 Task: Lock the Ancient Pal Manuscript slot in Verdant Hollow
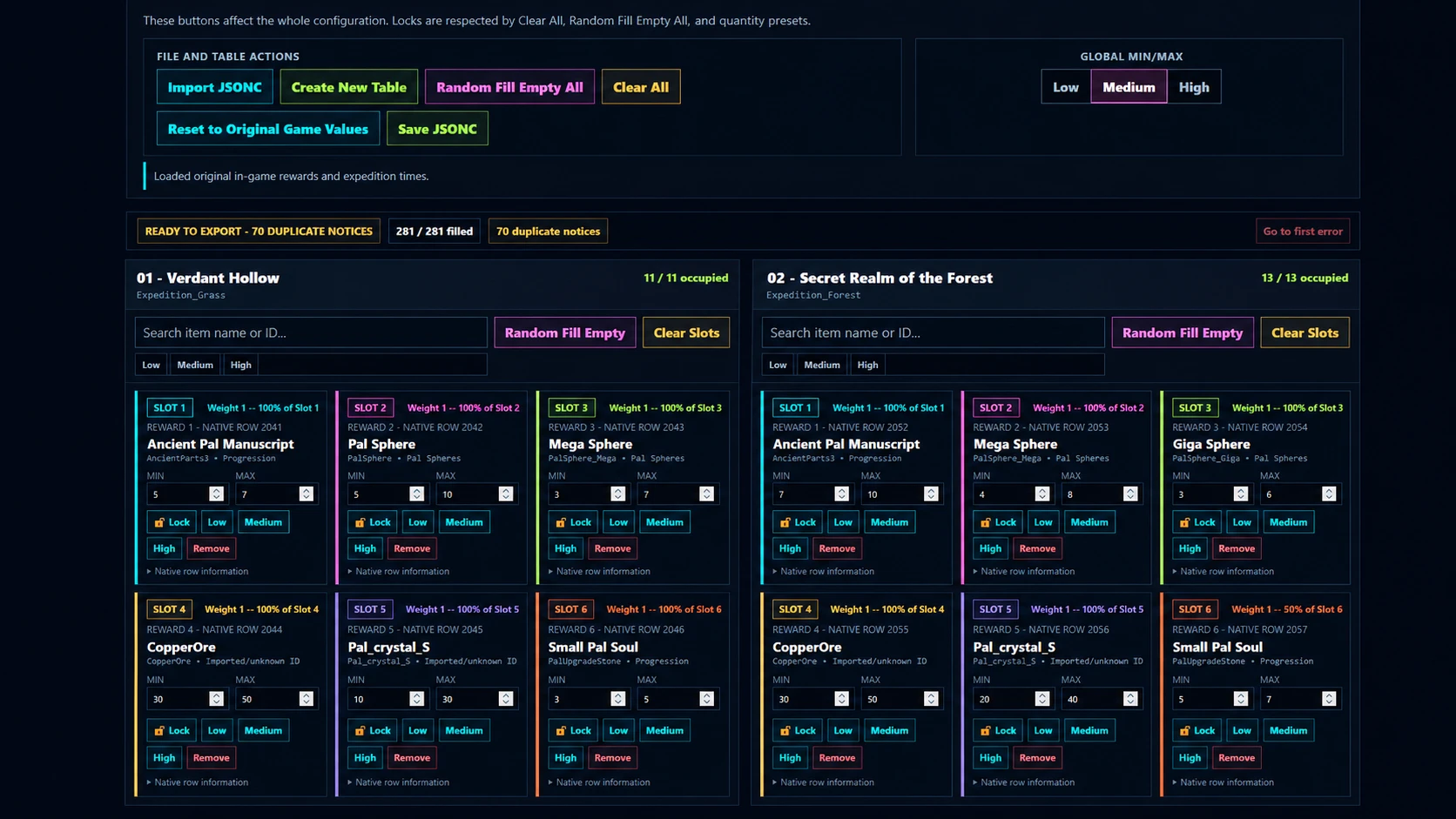tap(172, 522)
